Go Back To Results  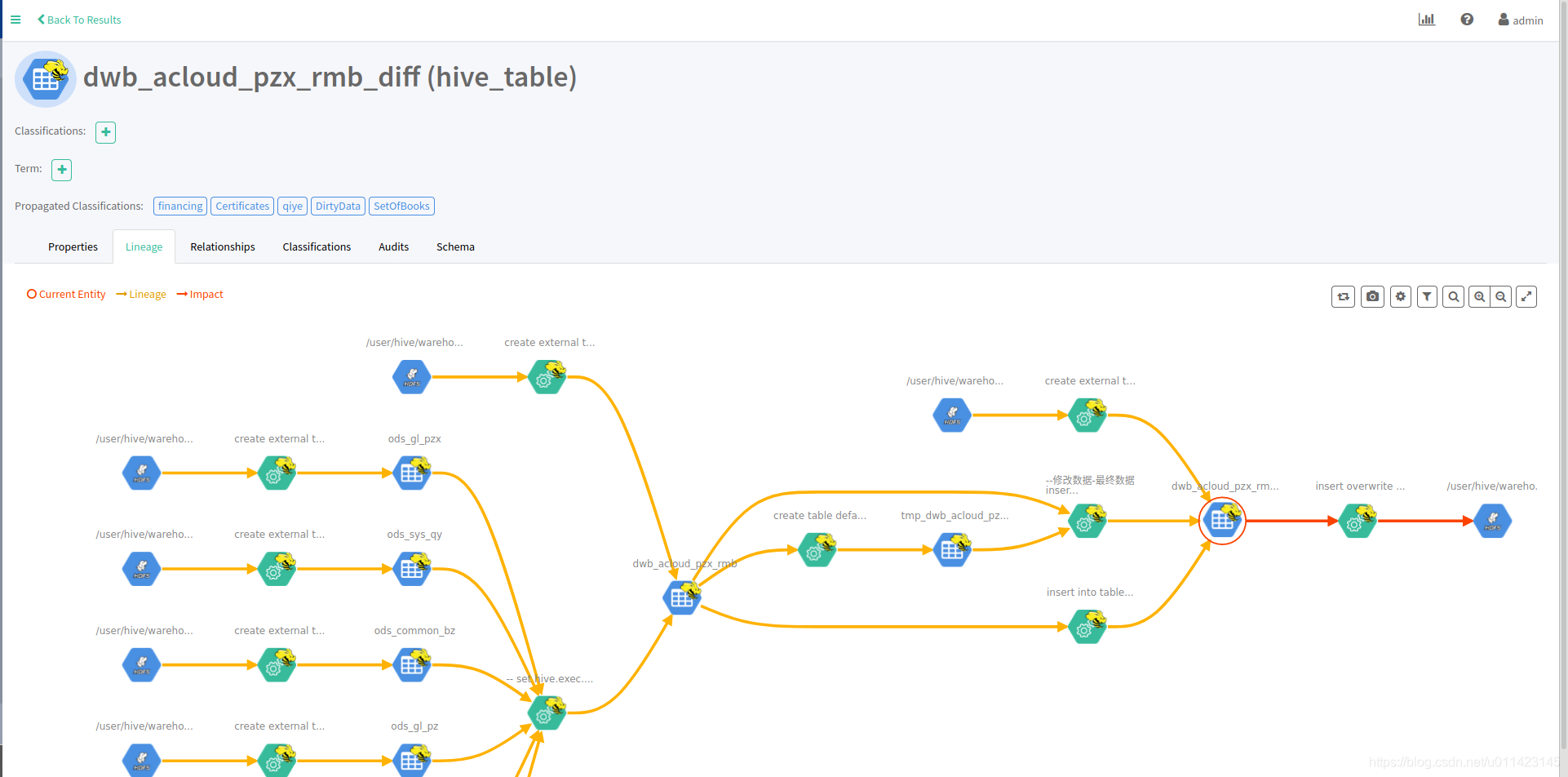79,20
